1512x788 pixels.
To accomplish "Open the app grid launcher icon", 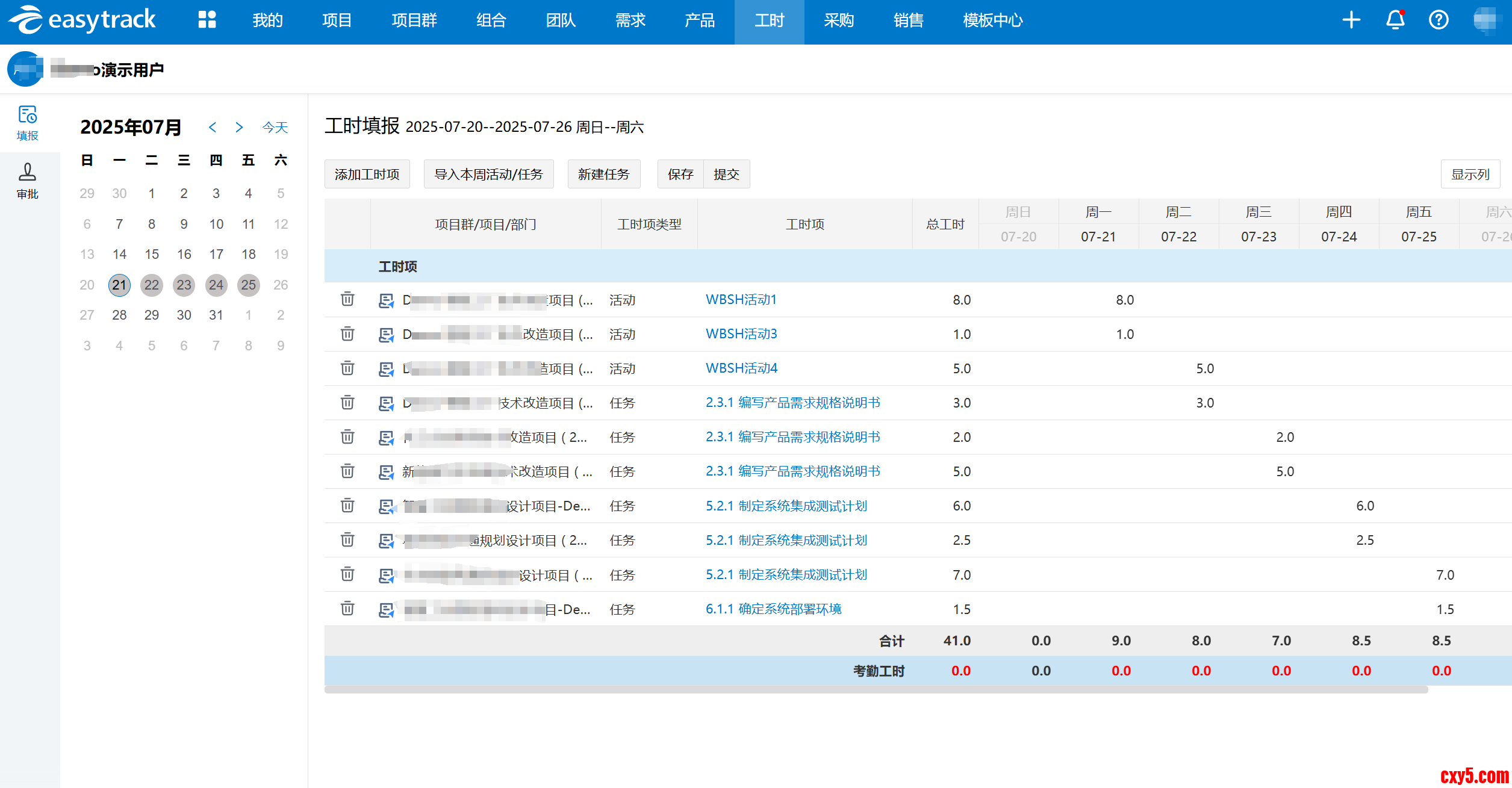I will point(207,20).
